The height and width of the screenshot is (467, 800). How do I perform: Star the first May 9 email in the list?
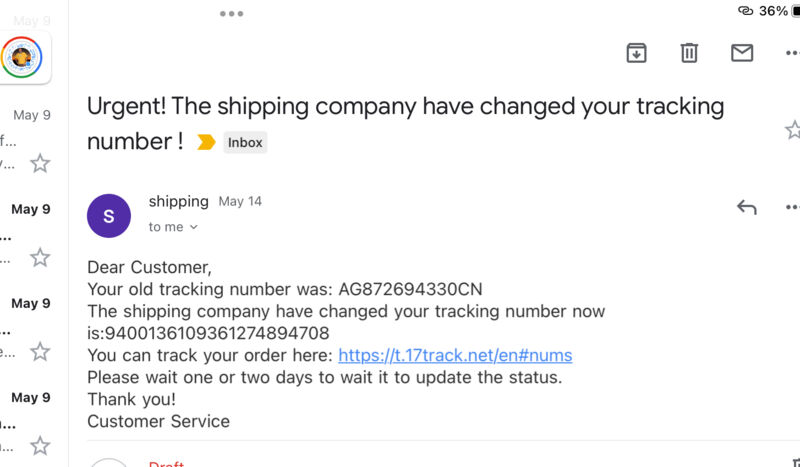[40, 164]
